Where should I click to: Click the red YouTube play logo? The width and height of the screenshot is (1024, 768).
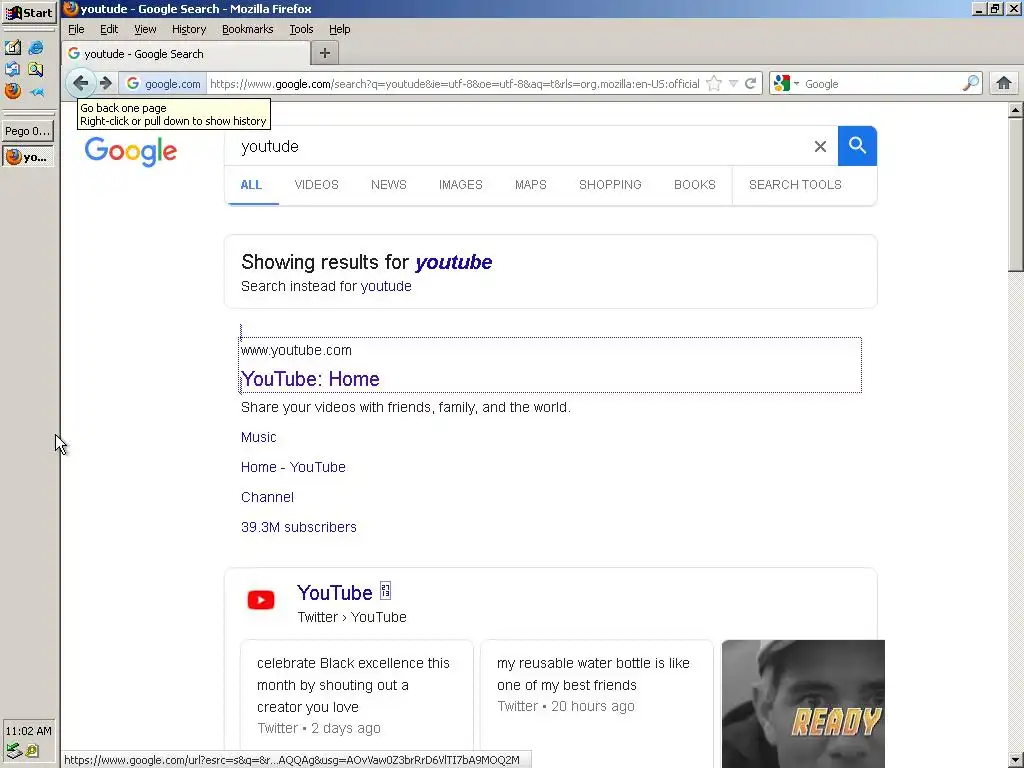click(x=261, y=600)
